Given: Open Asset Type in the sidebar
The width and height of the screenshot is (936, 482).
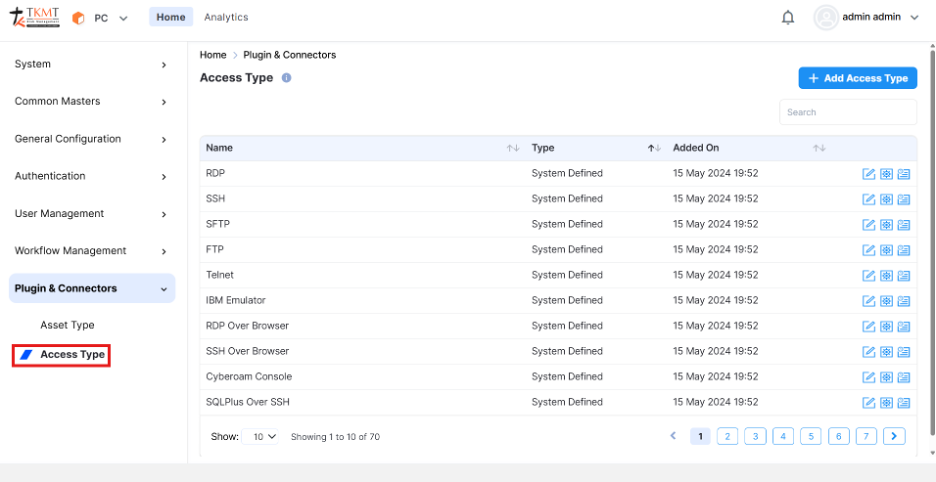Looking at the screenshot, I should [67, 325].
